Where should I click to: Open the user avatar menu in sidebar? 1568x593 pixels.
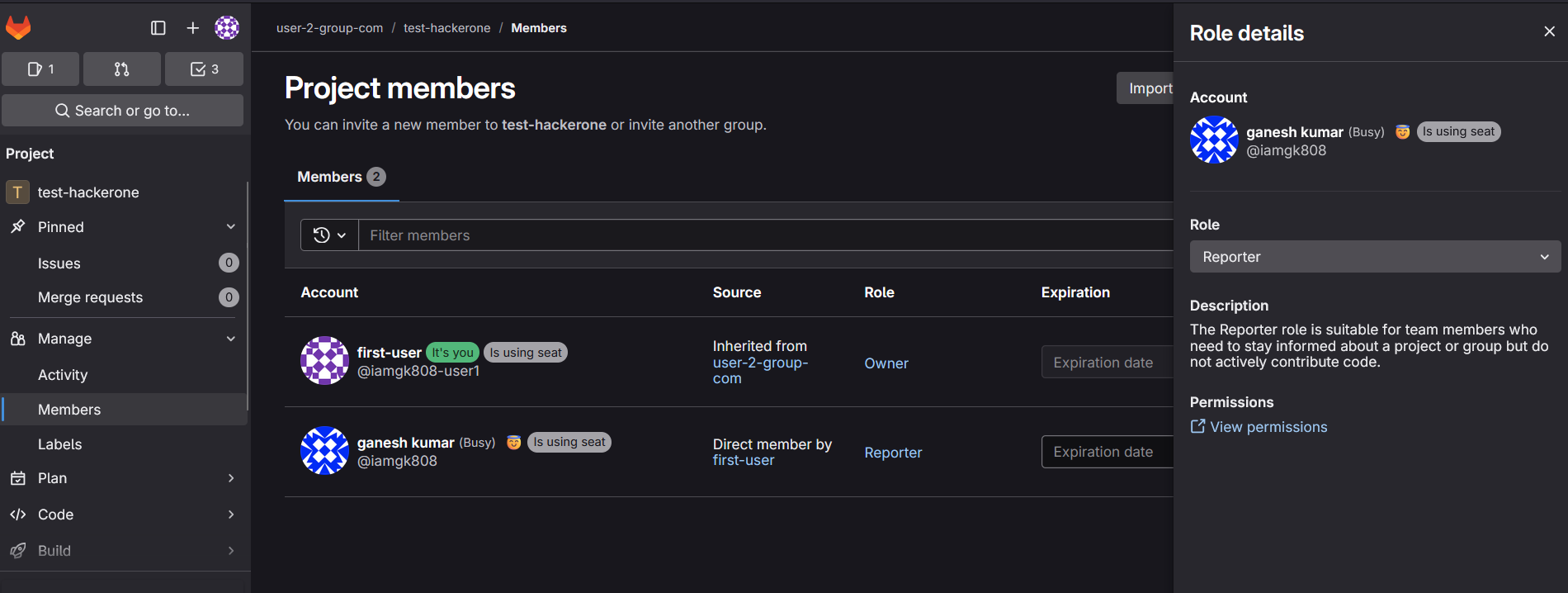[x=227, y=28]
